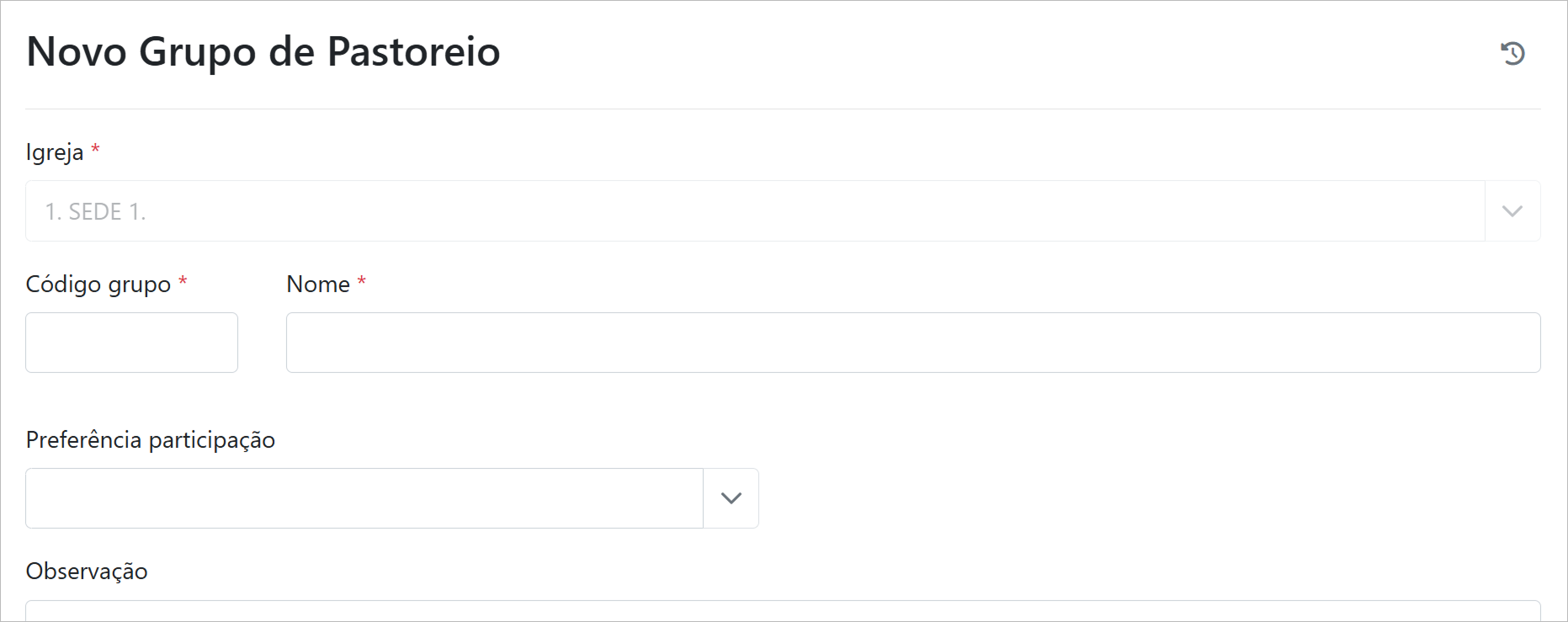Click the Preferência participação label
This screenshot has height=622, width=1568.
point(151,440)
